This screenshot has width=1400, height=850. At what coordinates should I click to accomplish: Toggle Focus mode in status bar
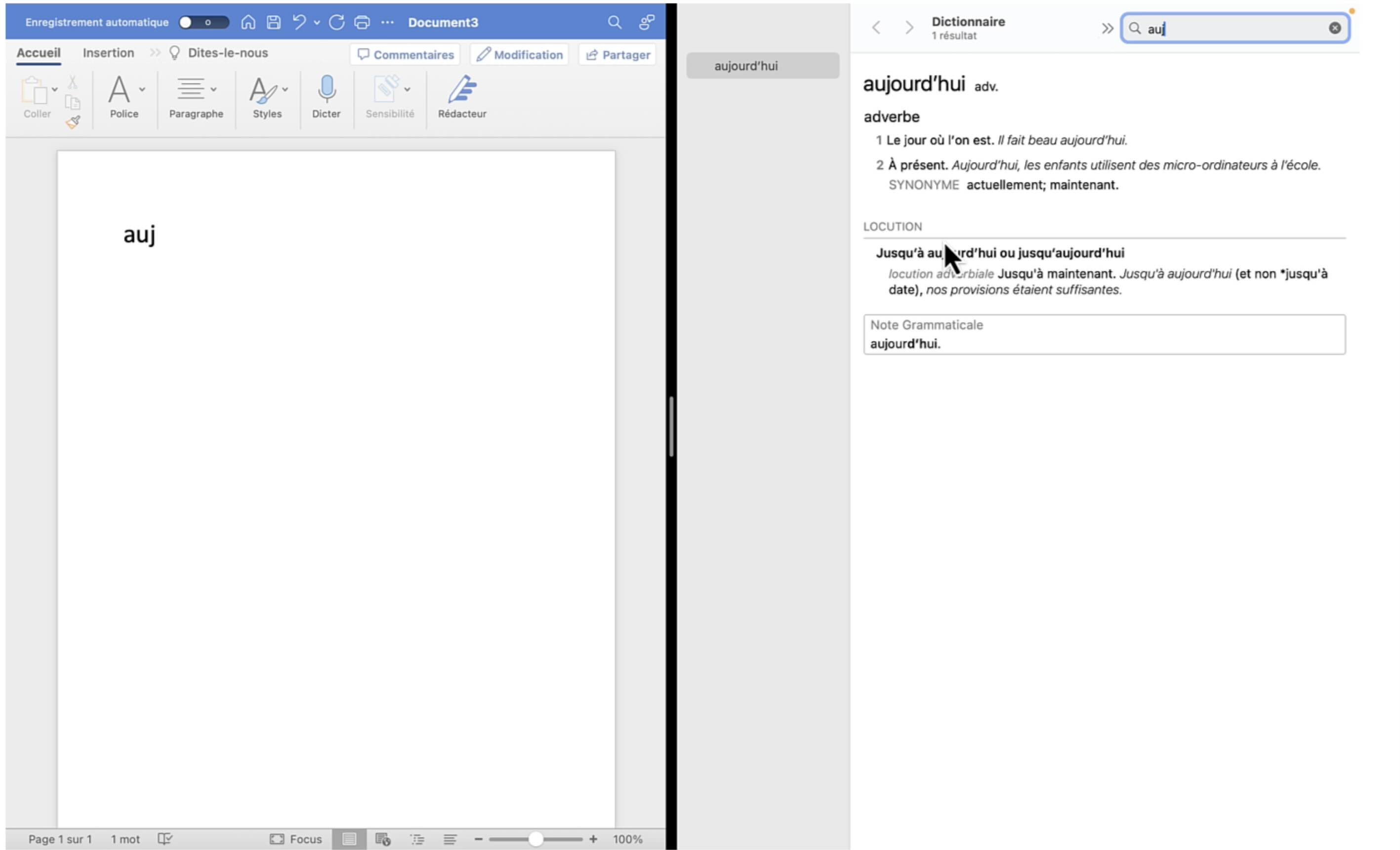[x=295, y=839]
